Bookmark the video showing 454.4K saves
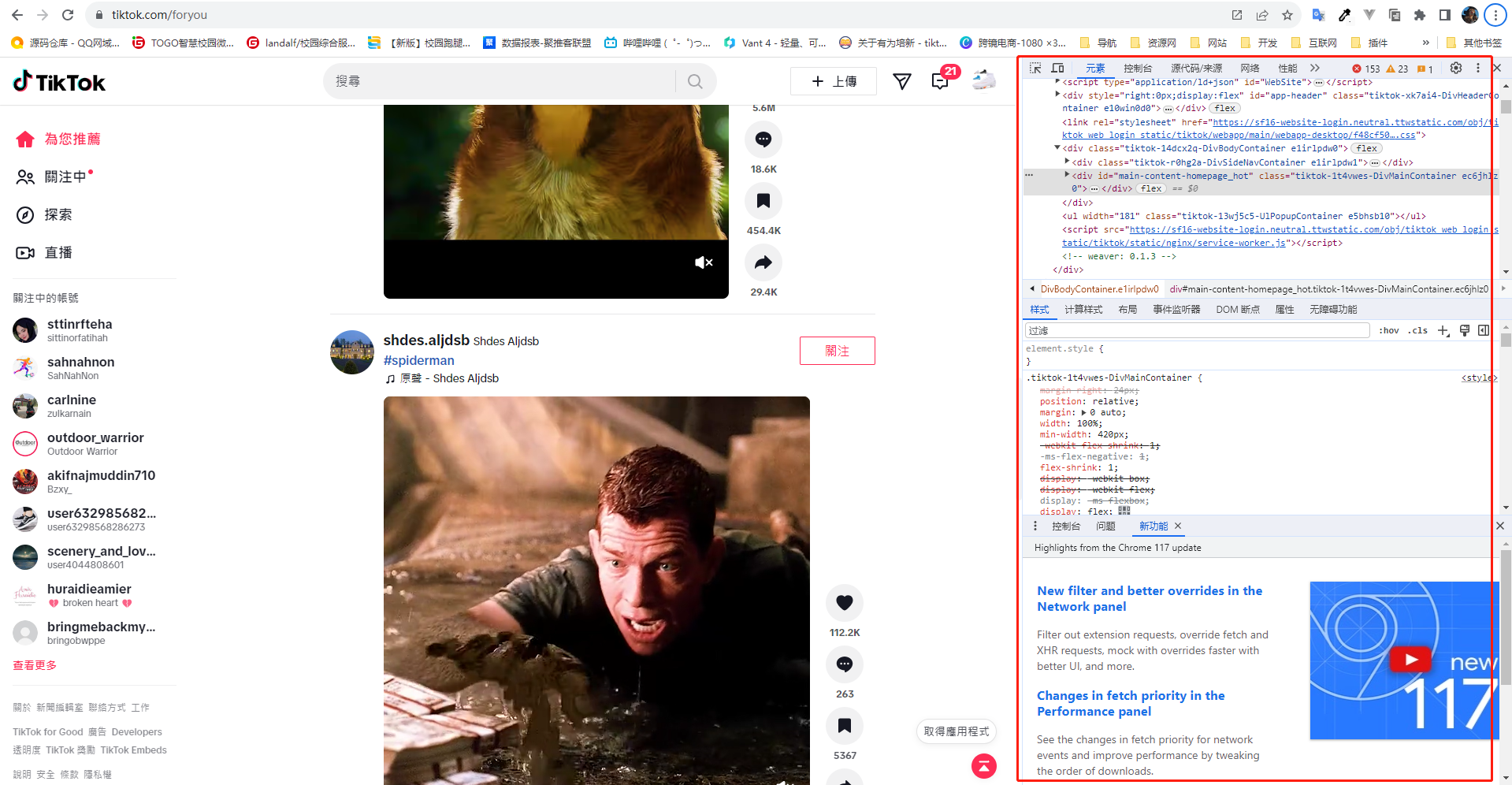Image resolution: width=1512 pixels, height=785 pixels. (x=763, y=201)
